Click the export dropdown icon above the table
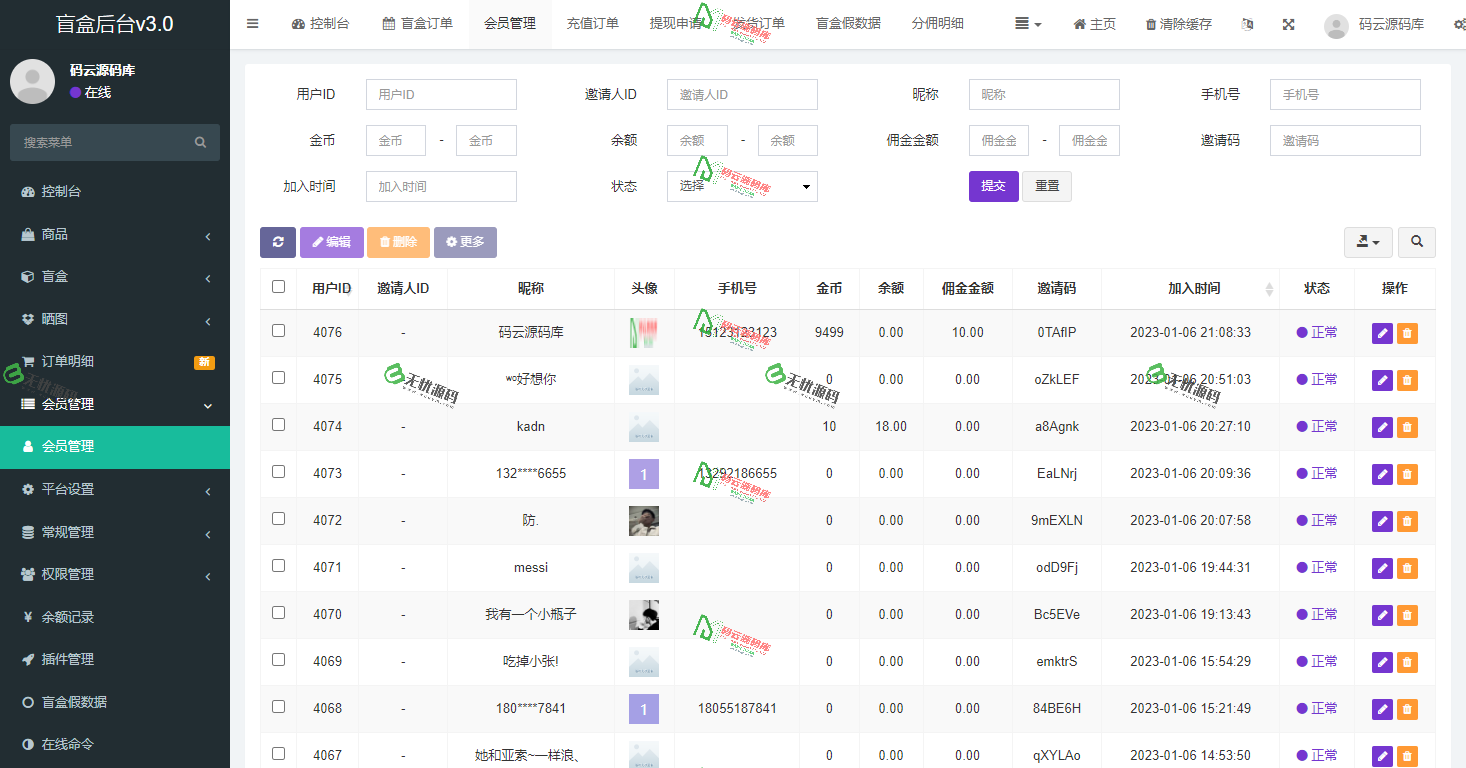Viewport: 1466px width, 768px height. pyautogui.click(x=1368, y=242)
